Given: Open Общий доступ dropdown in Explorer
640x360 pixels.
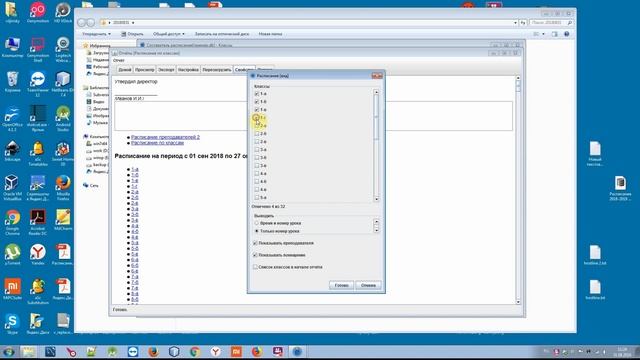Looking at the screenshot, I should coord(169,34).
